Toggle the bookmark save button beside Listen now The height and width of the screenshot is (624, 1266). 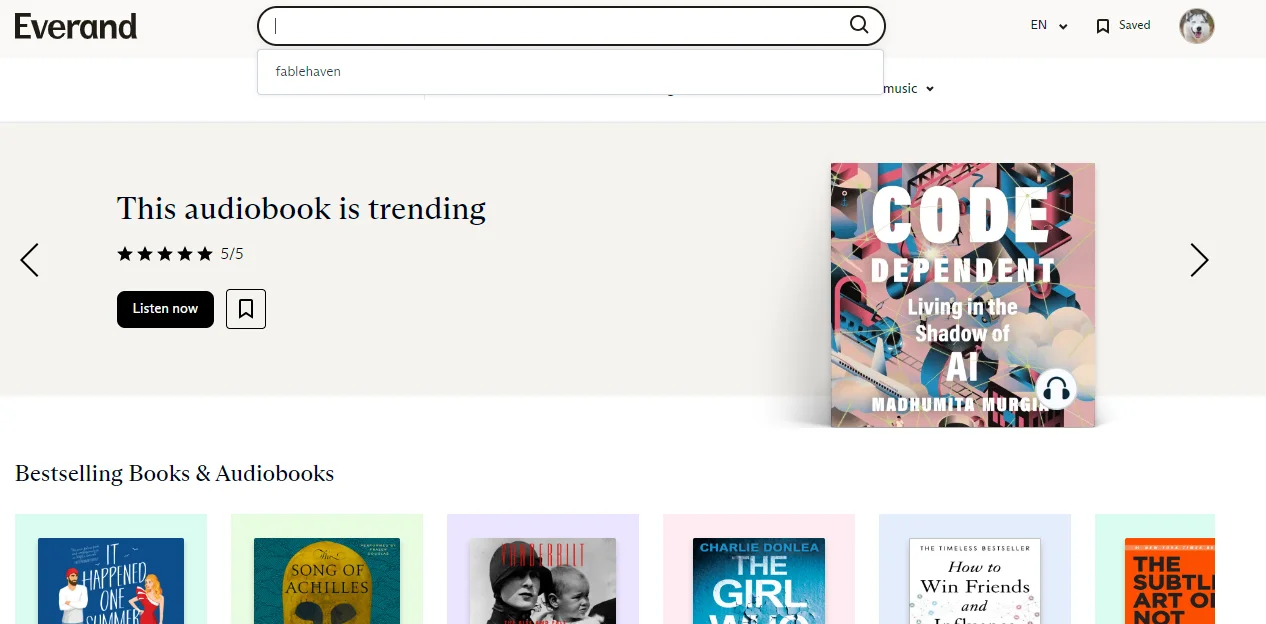pos(246,309)
